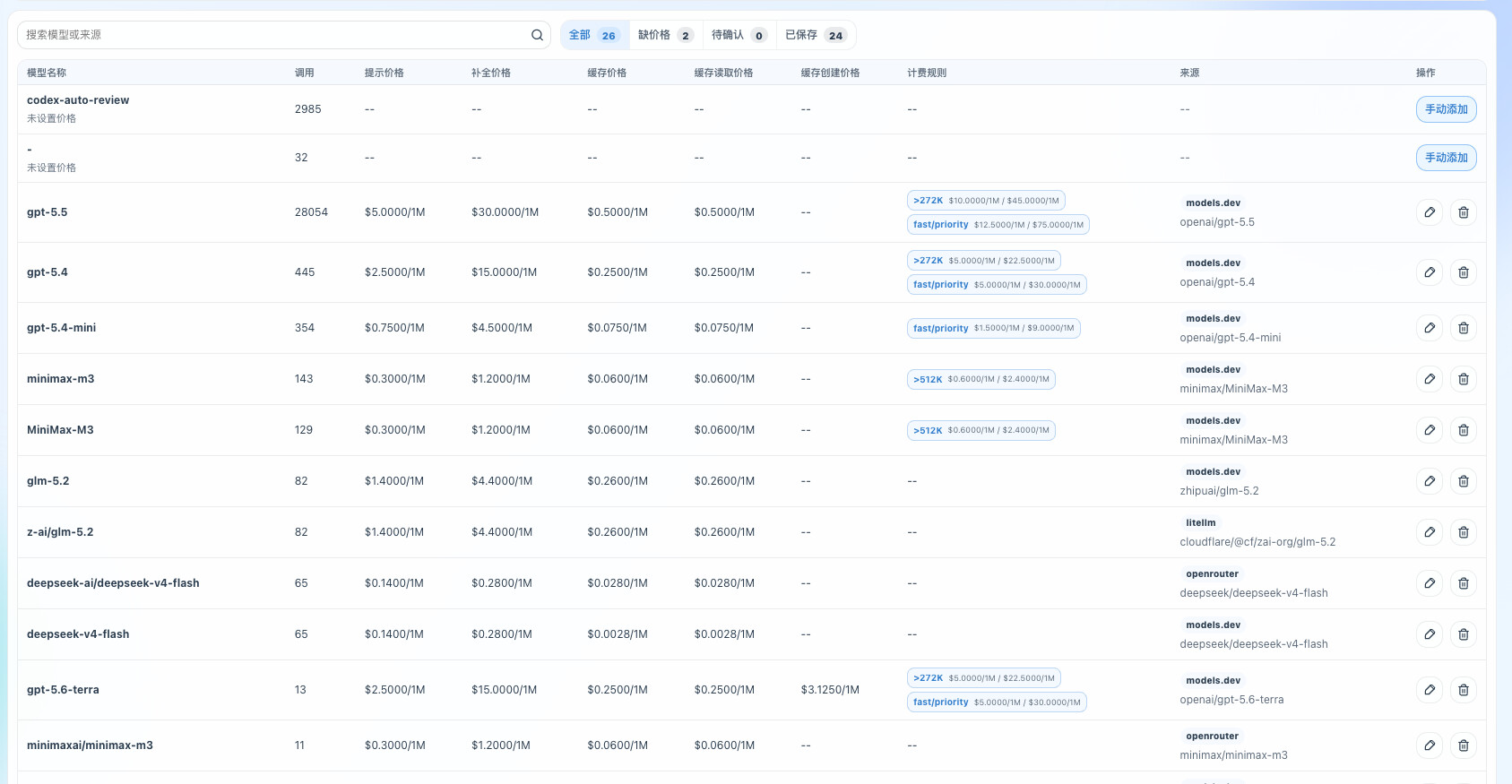Click the gpt-5.6-terra model name
This screenshot has width=1512, height=784.
pyautogui.click(x=63, y=690)
